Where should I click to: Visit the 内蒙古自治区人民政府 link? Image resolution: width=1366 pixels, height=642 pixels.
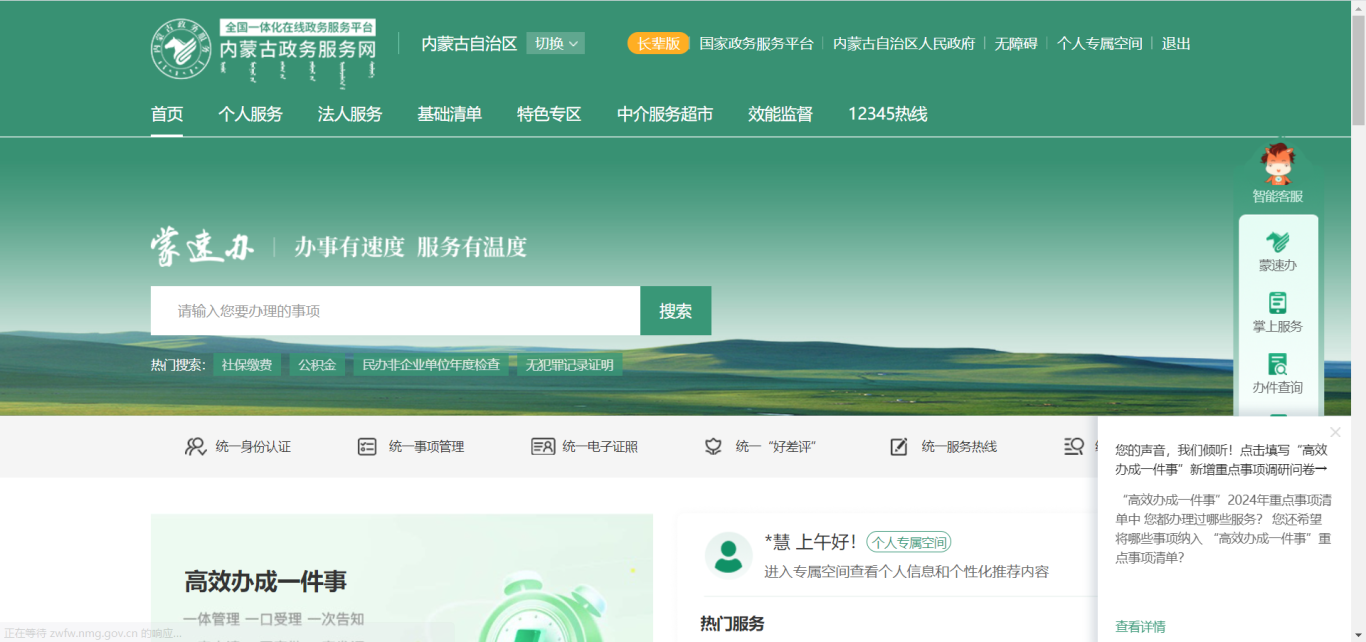click(904, 43)
